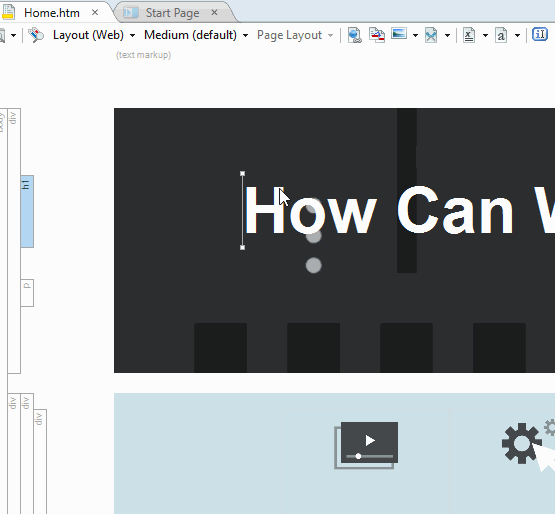Close the Start Page tab
This screenshot has width=555, height=514.
coord(214,12)
